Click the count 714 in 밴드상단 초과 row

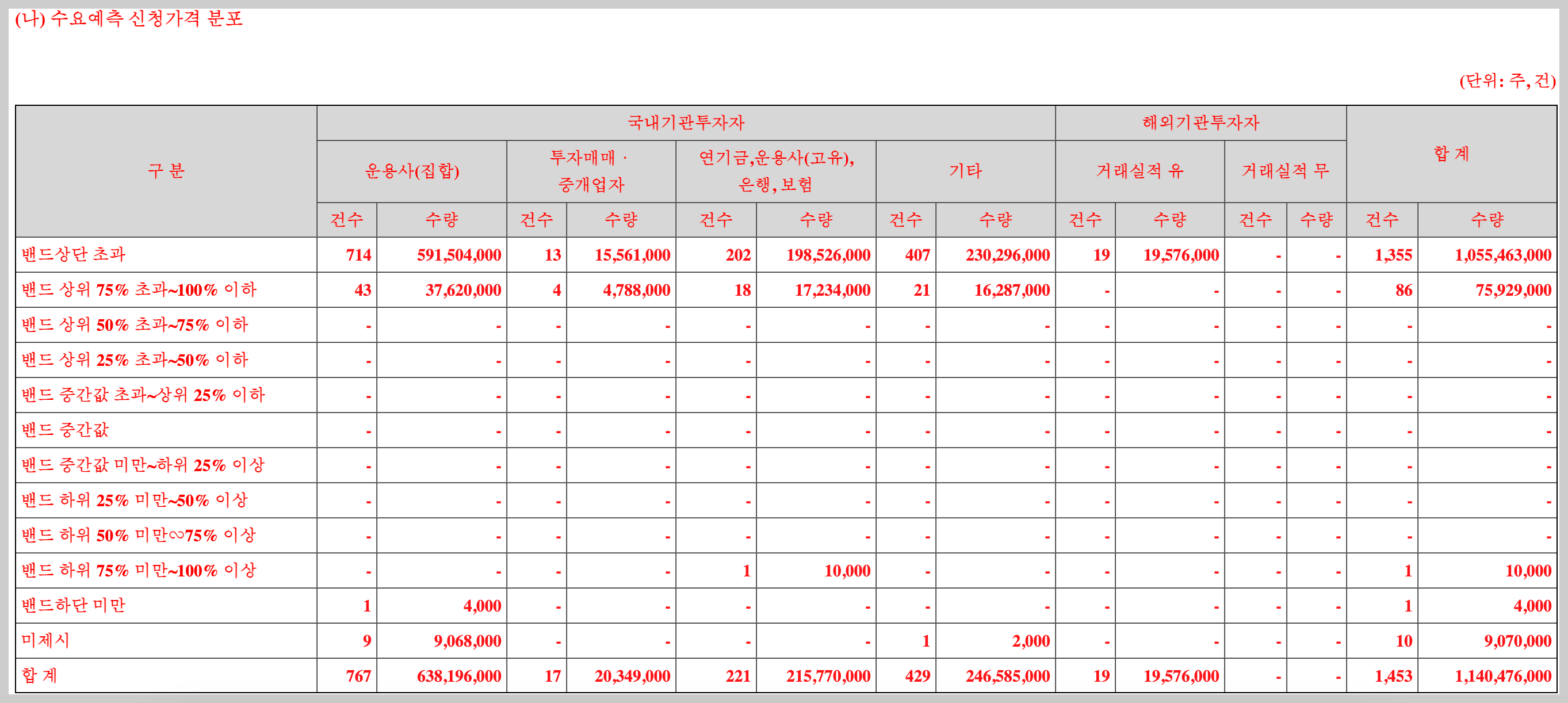pos(358,255)
